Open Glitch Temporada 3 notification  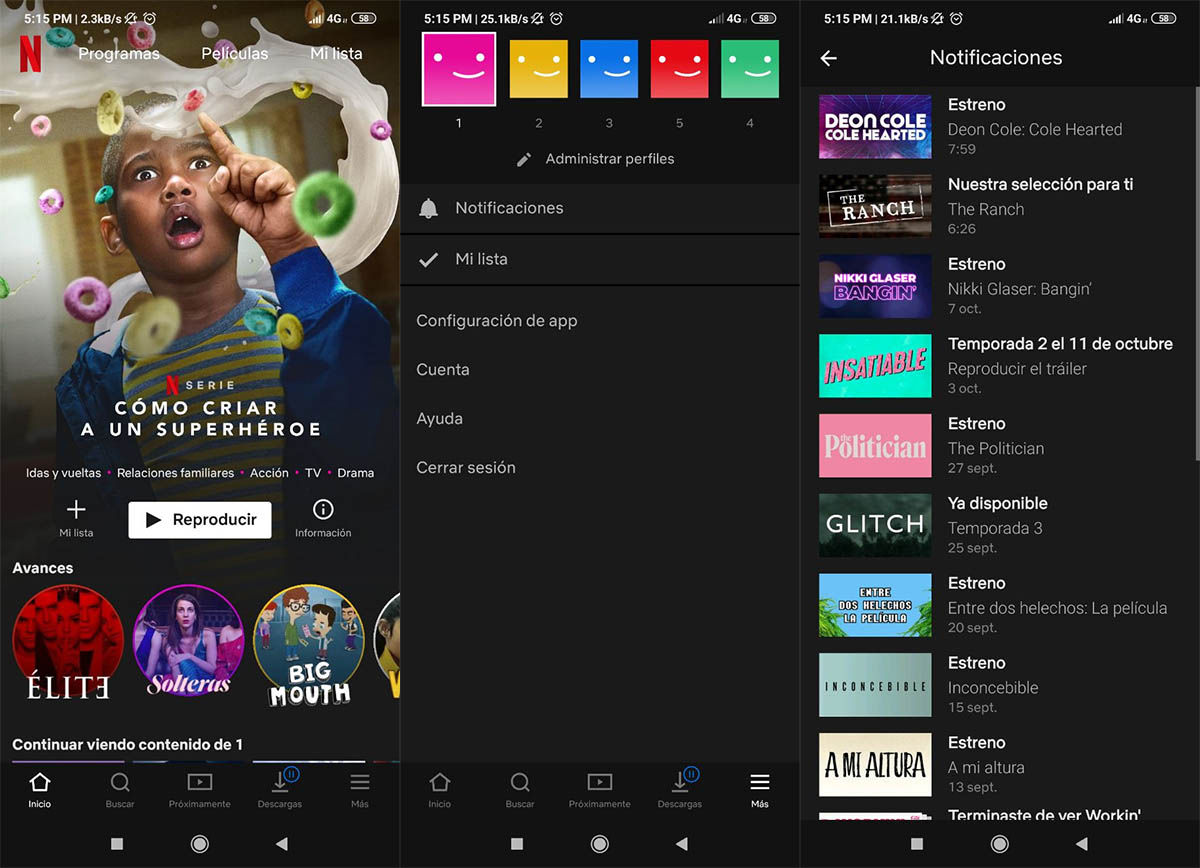[x=1000, y=526]
